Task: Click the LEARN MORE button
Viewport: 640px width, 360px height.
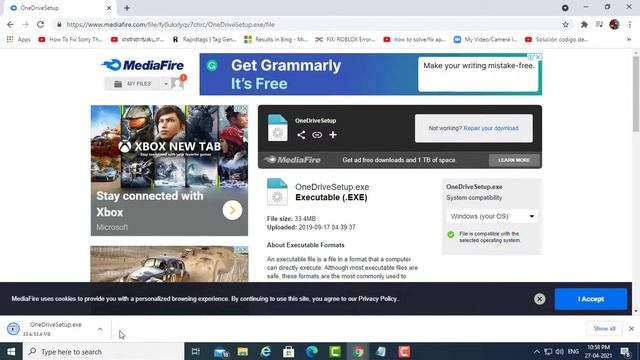Action: pyautogui.click(x=514, y=160)
